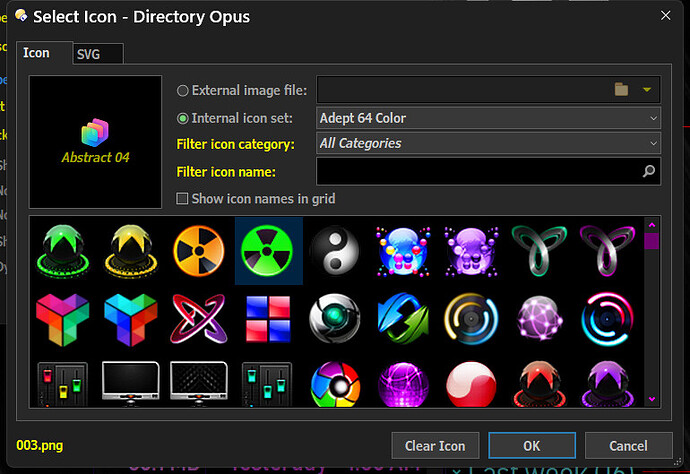This screenshot has width=690, height=474.
Task: Choose the purple crystal orb icon
Action: (608, 384)
